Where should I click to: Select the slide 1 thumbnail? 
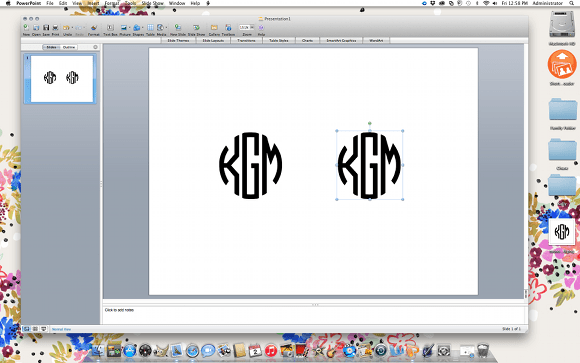click(x=62, y=79)
